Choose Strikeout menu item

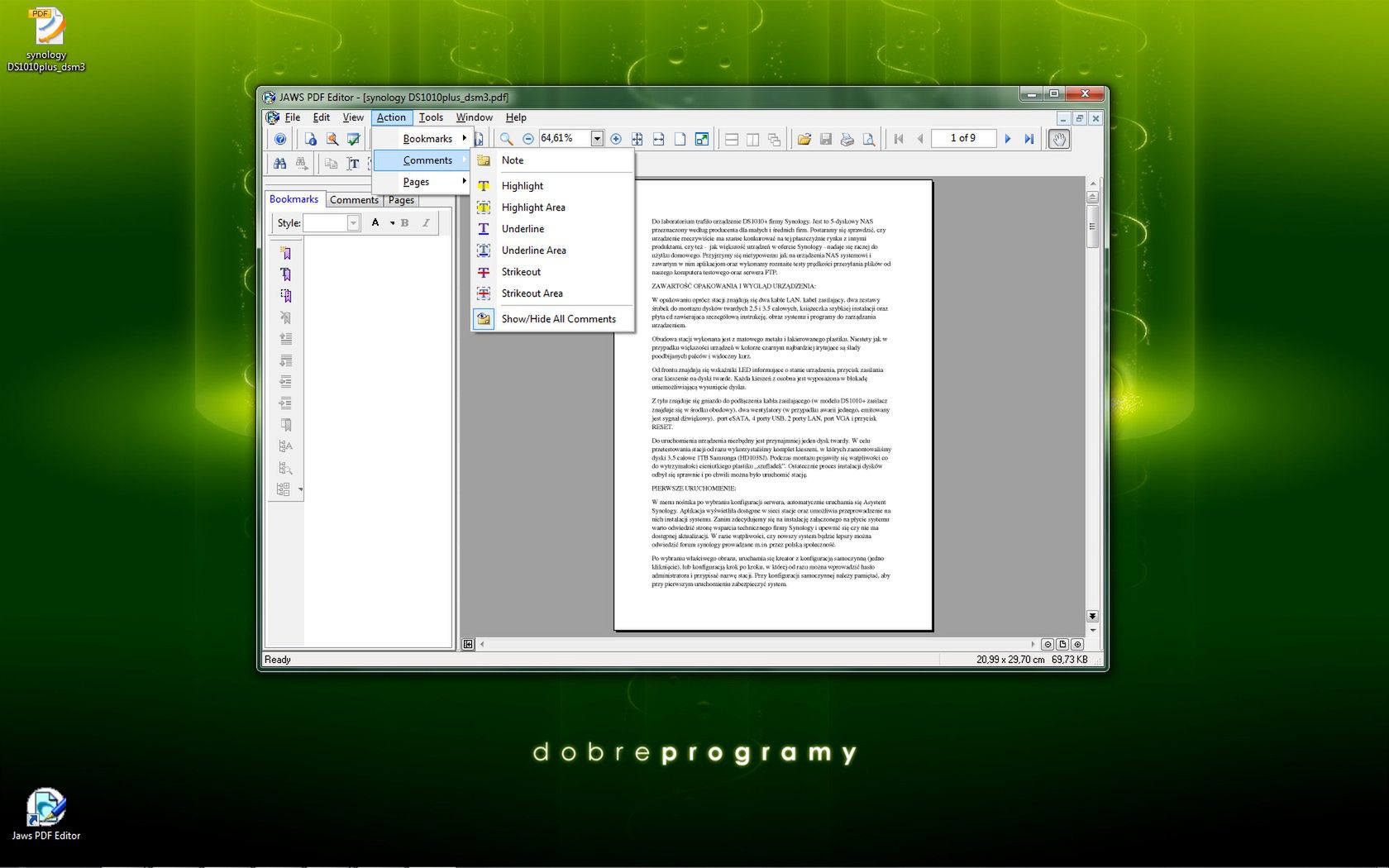[553, 272]
